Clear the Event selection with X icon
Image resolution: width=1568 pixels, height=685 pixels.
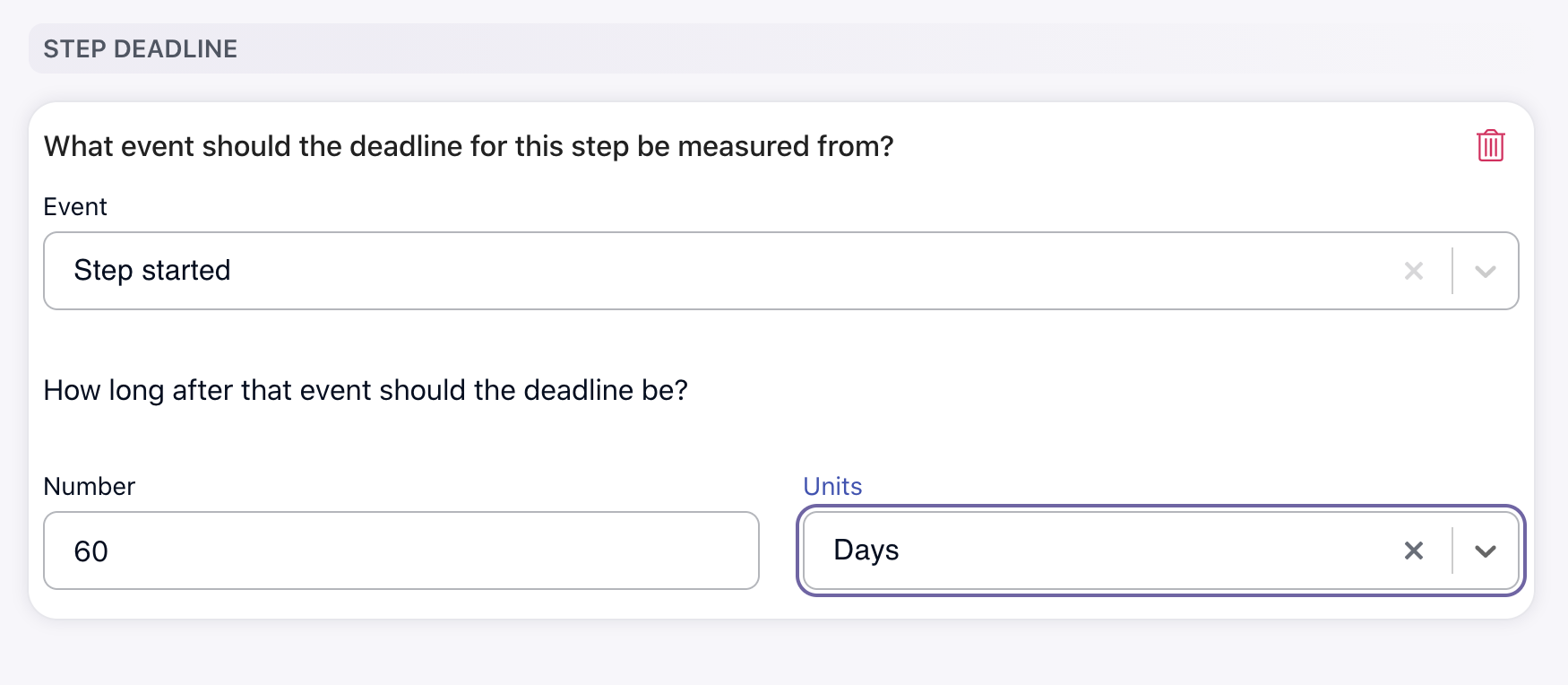tap(1414, 271)
